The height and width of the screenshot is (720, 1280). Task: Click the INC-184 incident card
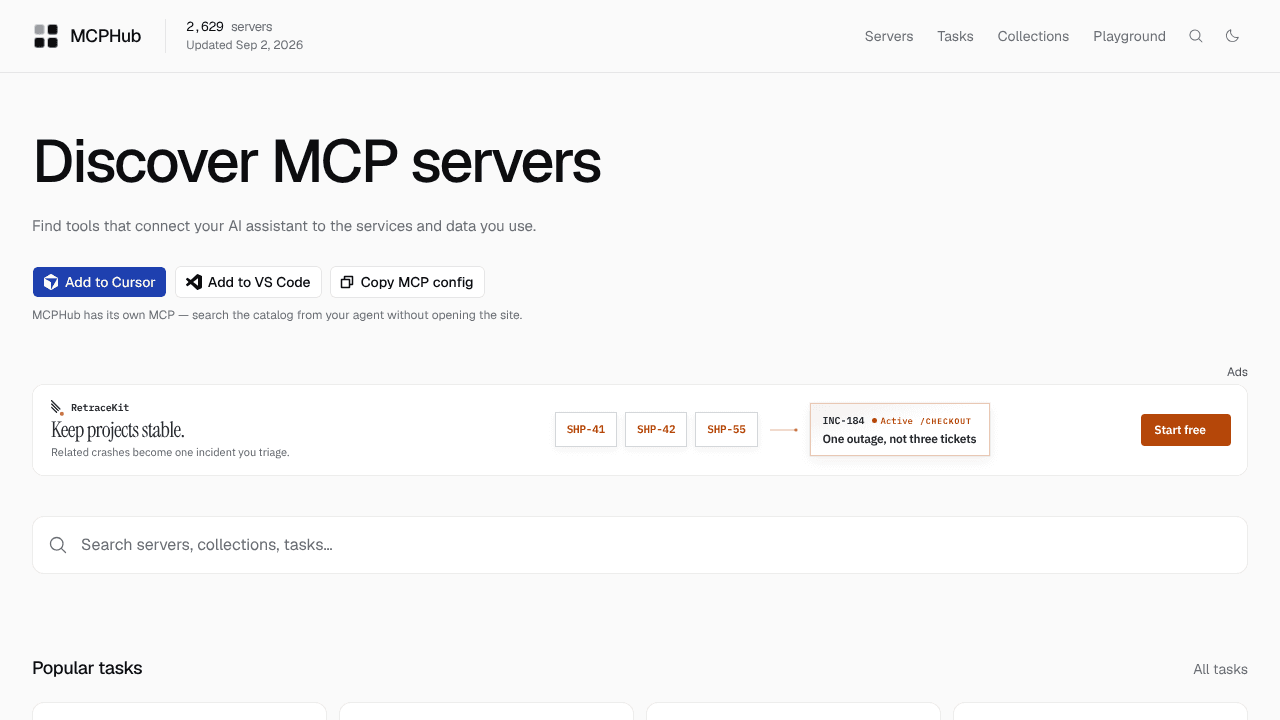coord(900,430)
